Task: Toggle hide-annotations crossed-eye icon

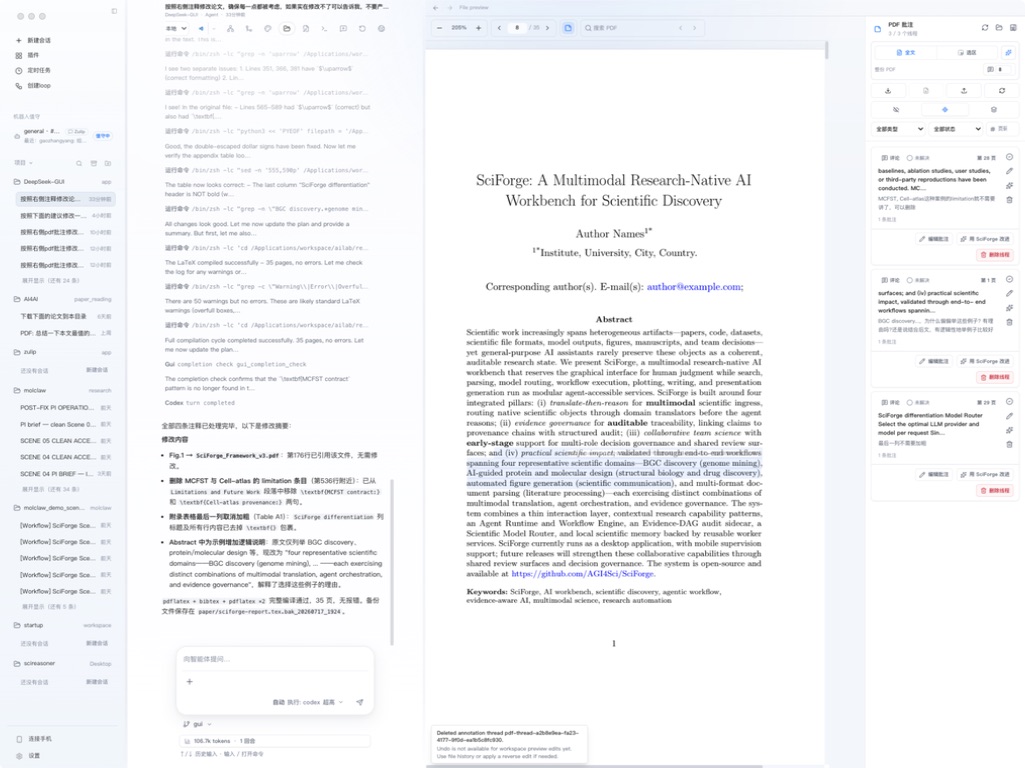Action: [896, 110]
